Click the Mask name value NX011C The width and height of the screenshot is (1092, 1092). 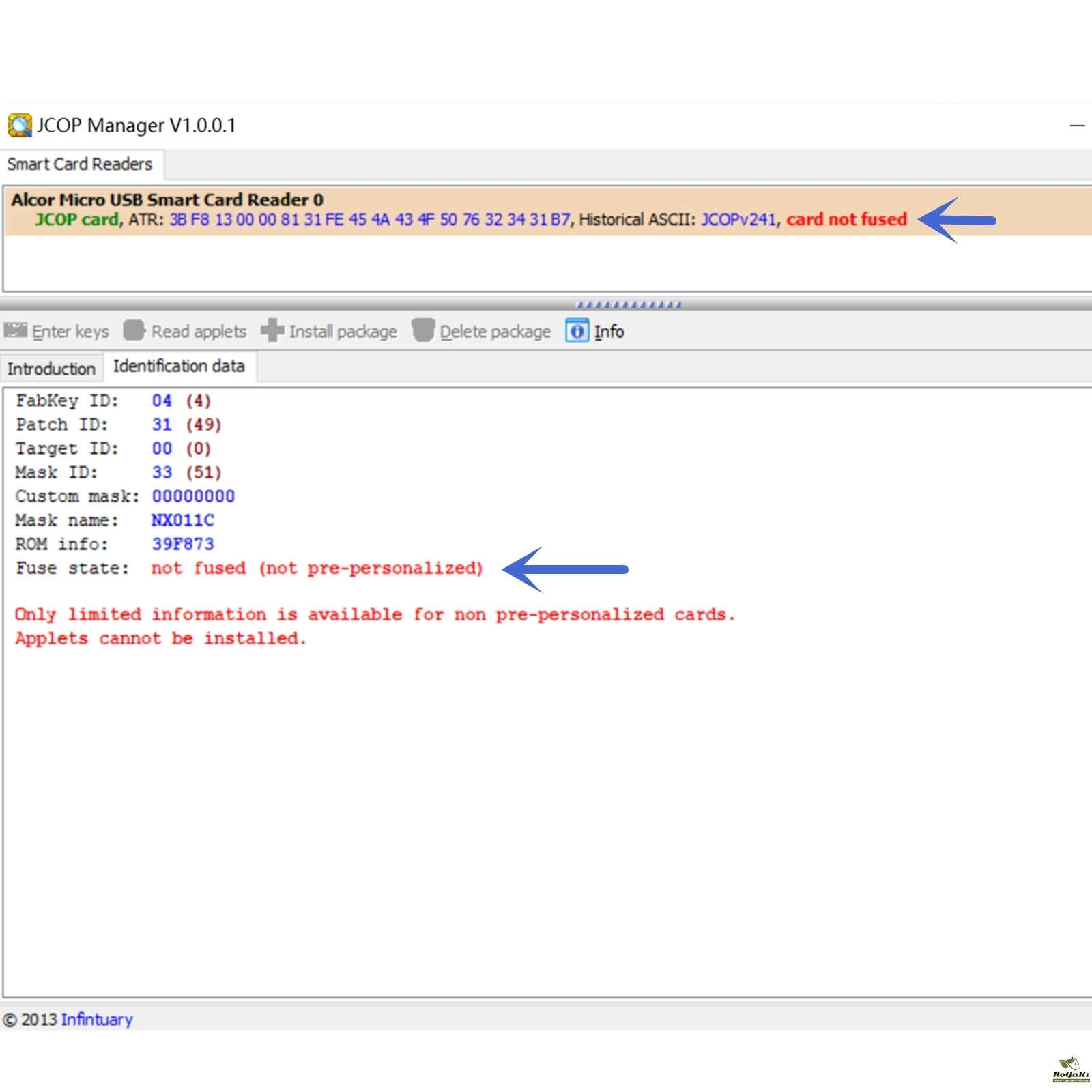click(182, 520)
